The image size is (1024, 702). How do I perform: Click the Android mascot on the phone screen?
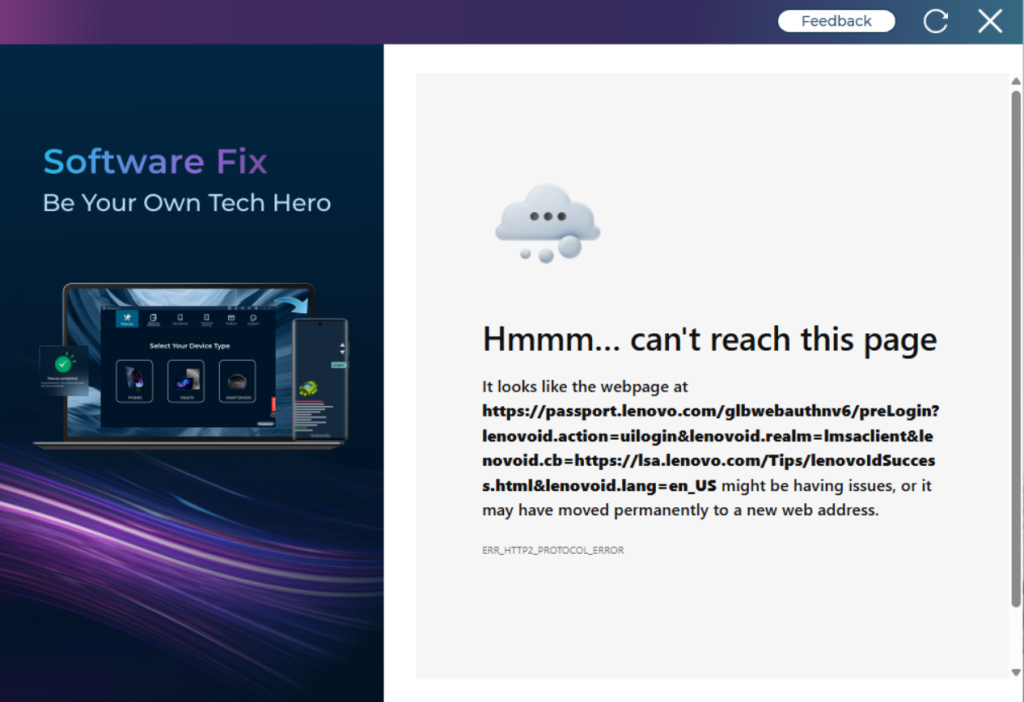pos(308,387)
